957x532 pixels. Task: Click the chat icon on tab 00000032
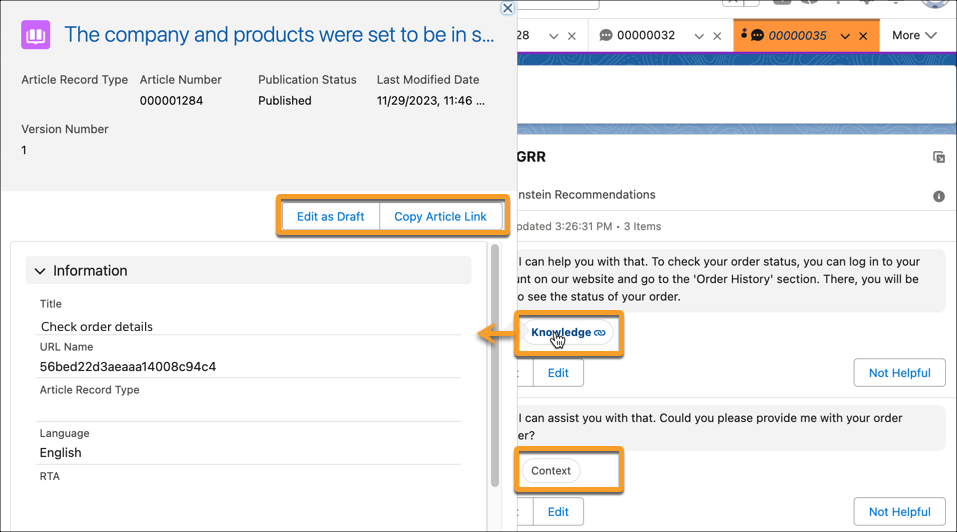point(605,35)
